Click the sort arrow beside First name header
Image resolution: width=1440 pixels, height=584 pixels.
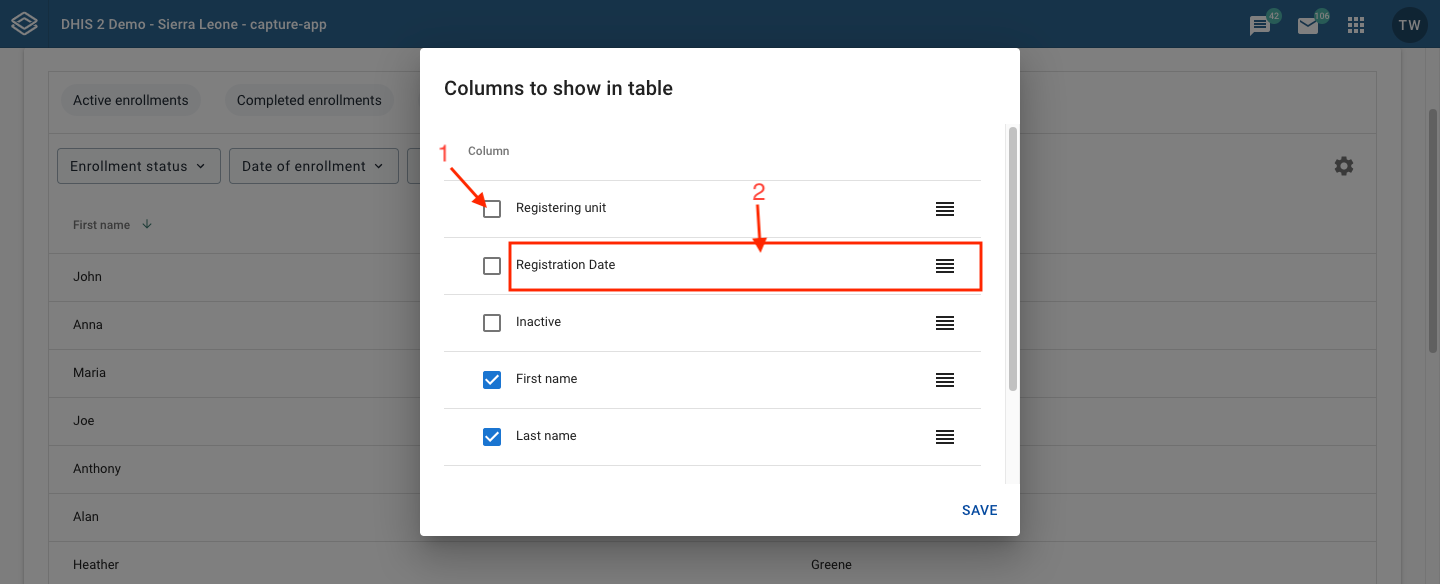click(147, 225)
